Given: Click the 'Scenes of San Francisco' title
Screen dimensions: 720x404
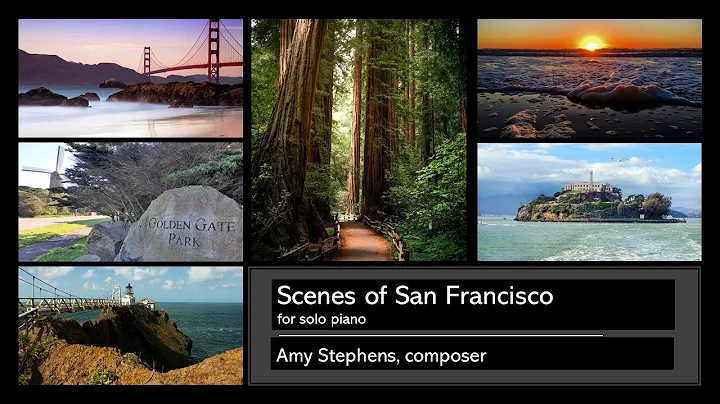Looking at the screenshot, I should point(415,295).
